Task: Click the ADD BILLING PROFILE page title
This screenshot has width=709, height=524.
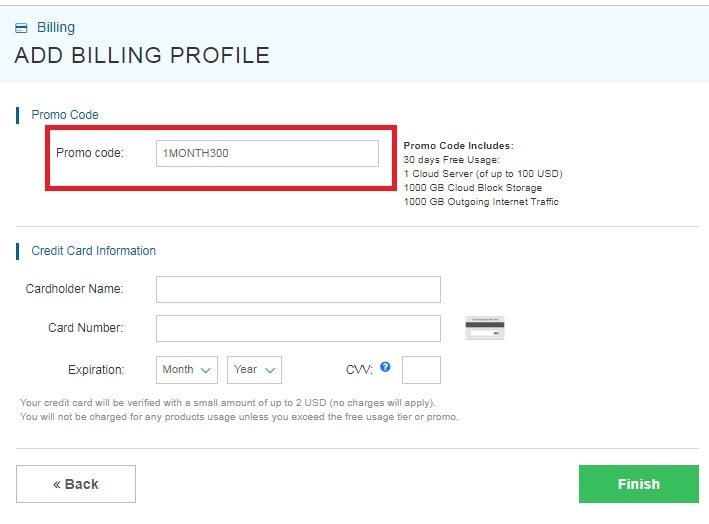Action: 142,55
